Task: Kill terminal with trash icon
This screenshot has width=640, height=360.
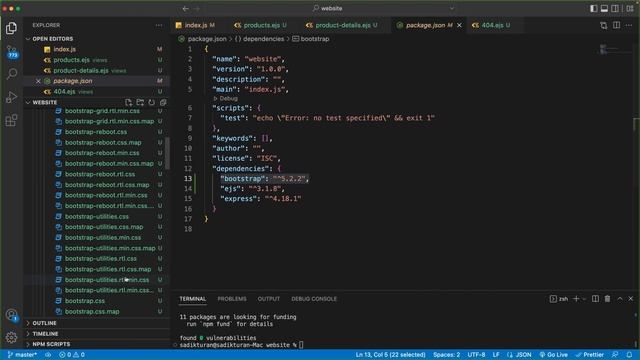Action: click(607, 299)
